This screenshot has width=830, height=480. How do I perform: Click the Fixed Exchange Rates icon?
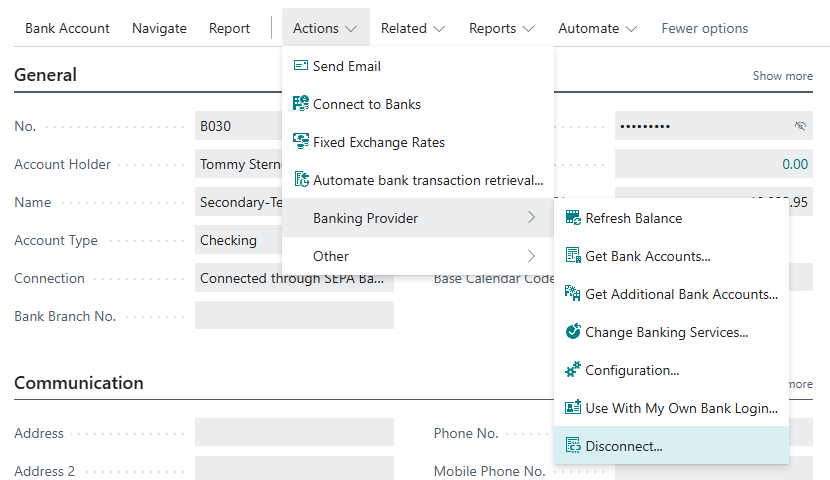point(301,141)
